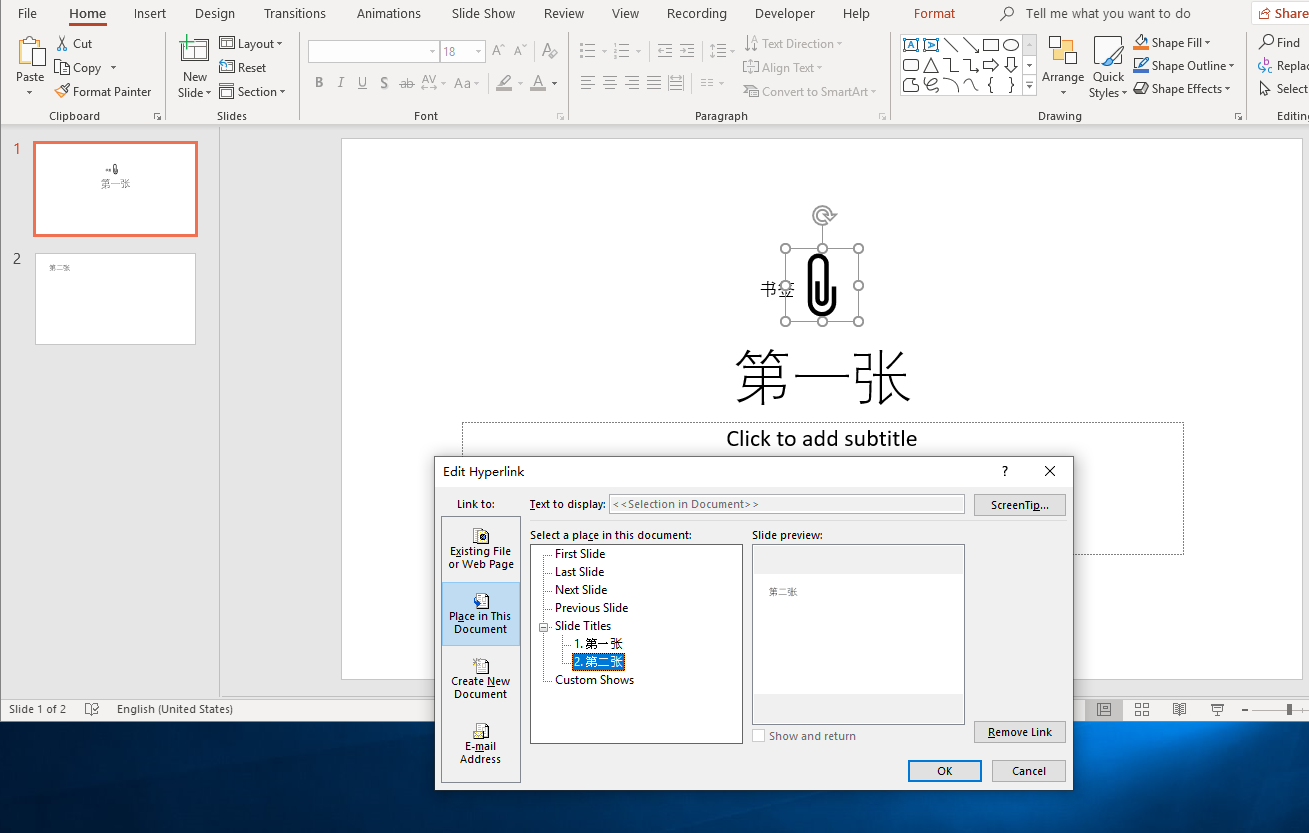Open the Shape Effects dropdown
The width and height of the screenshot is (1309, 833).
(x=1182, y=88)
